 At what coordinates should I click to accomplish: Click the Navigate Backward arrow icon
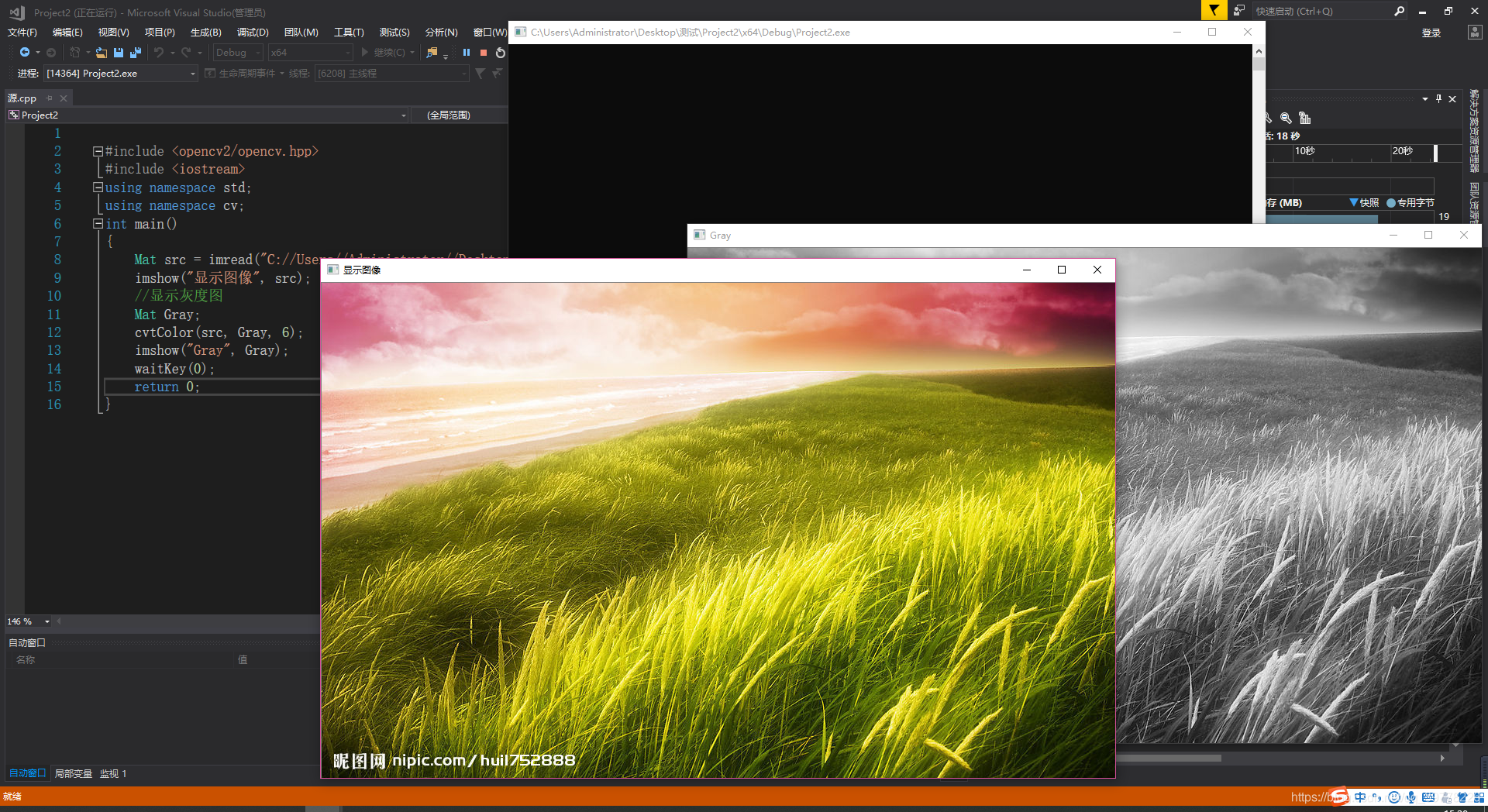click(25, 52)
